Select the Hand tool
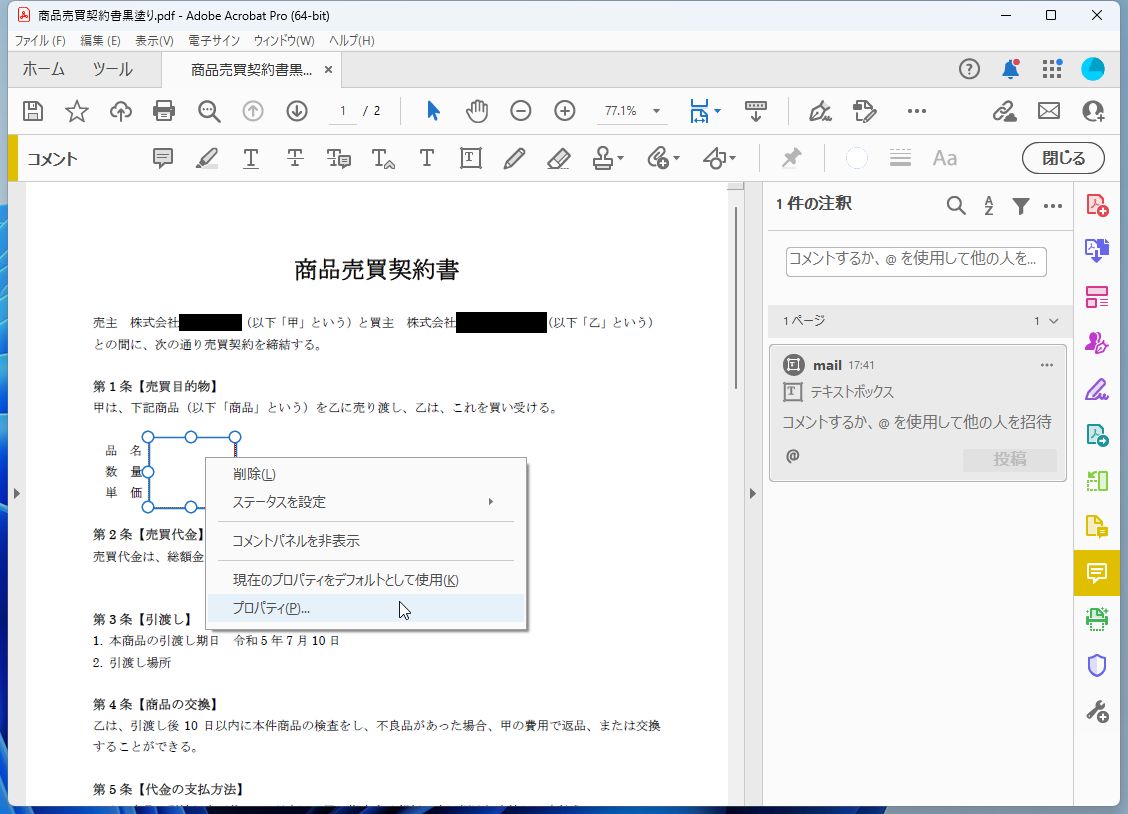The width and height of the screenshot is (1128, 814). click(477, 111)
